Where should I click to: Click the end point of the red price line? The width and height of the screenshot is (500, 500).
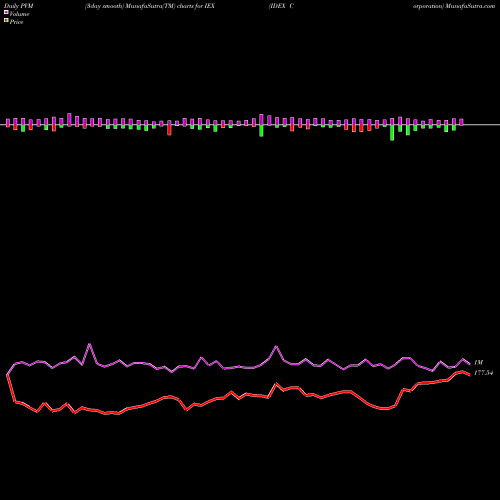click(x=470, y=375)
